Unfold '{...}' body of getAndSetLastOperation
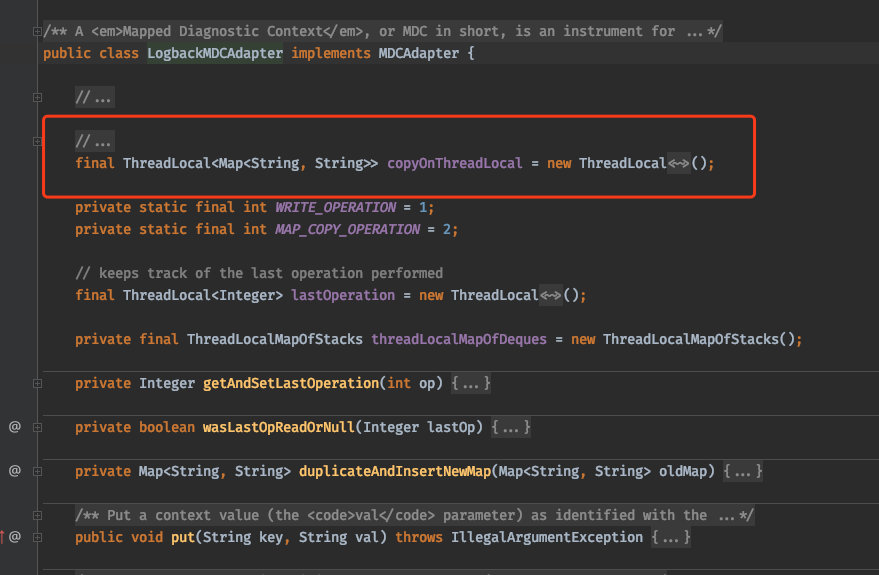 click(471, 383)
